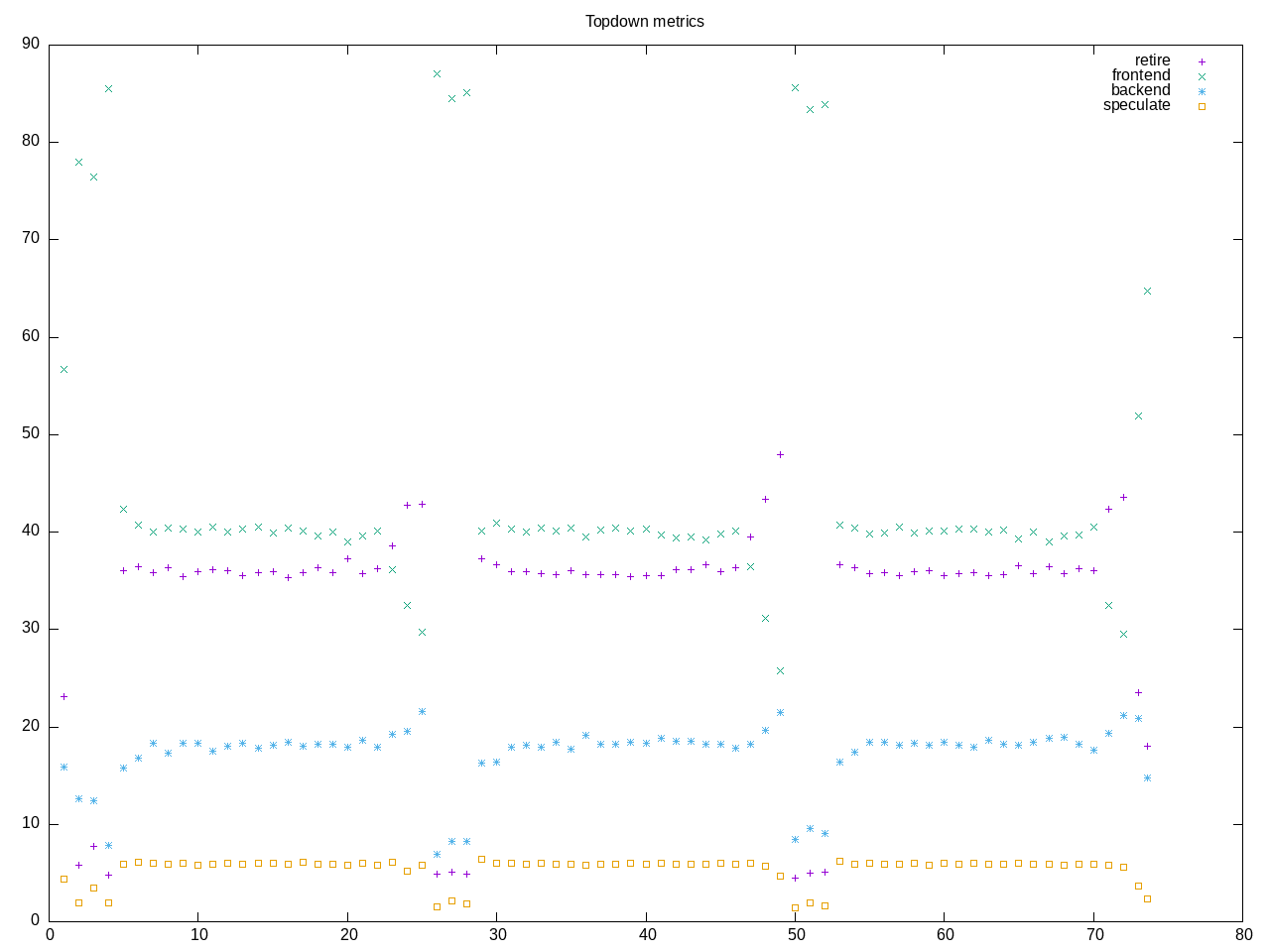1270x952 pixels.
Task: Click the x-axis tick label 40
Action: [646, 934]
